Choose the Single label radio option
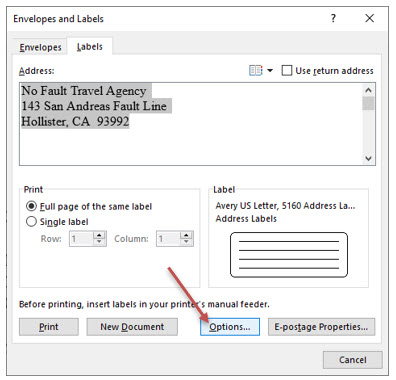The width and height of the screenshot is (396, 380). (x=57, y=222)
